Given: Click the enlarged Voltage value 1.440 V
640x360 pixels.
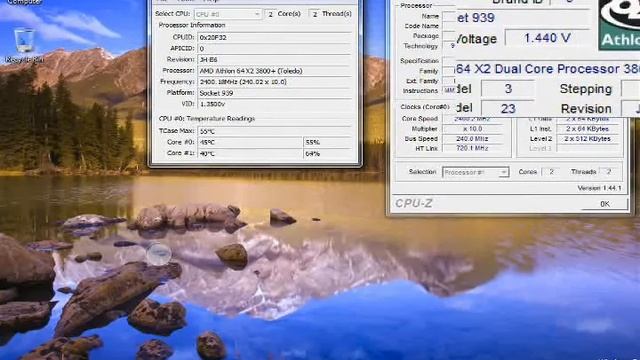Looking at the screenshot, I should 547,38.
